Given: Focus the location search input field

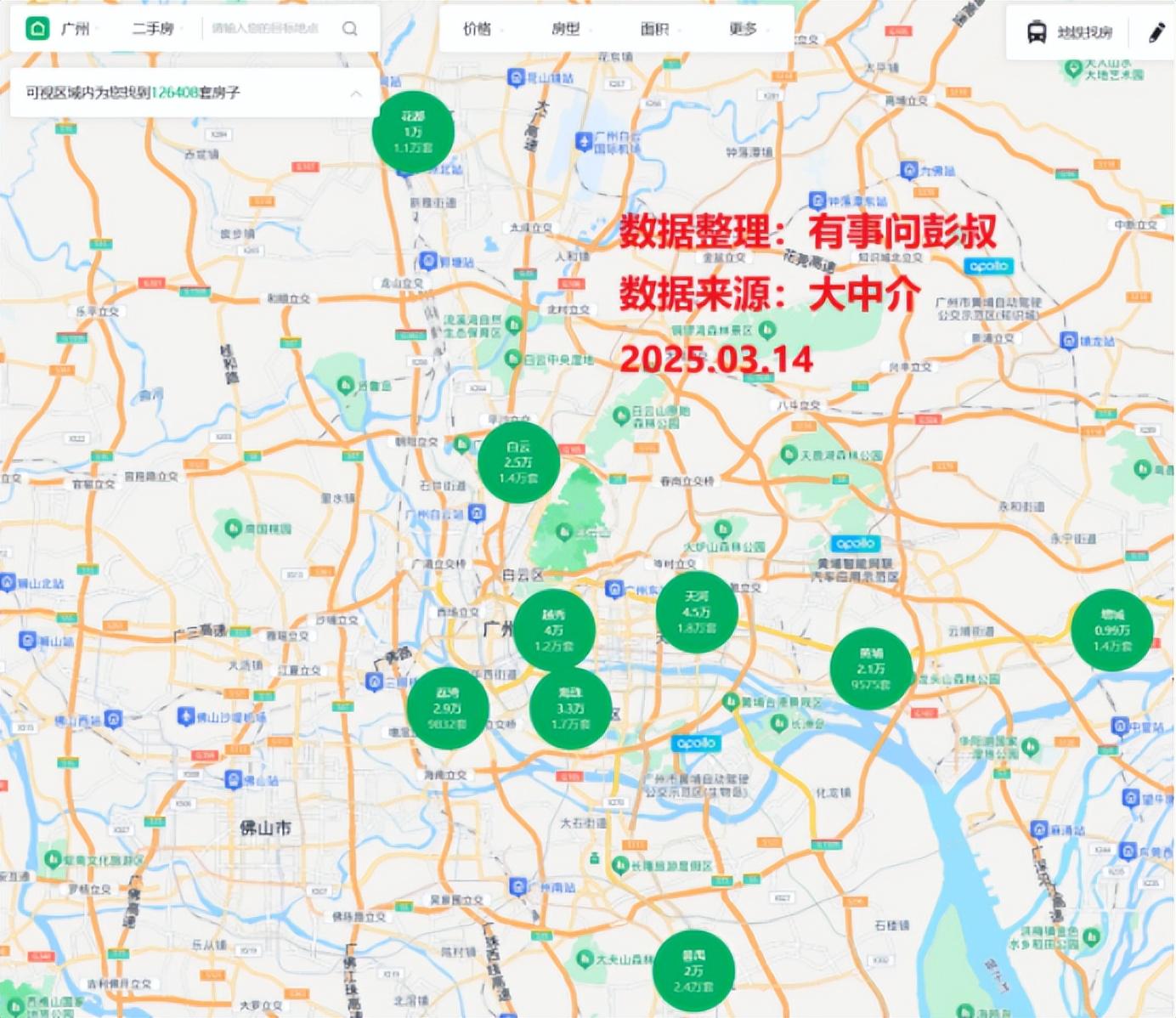Looking at the screenshot, I should 268,29.
